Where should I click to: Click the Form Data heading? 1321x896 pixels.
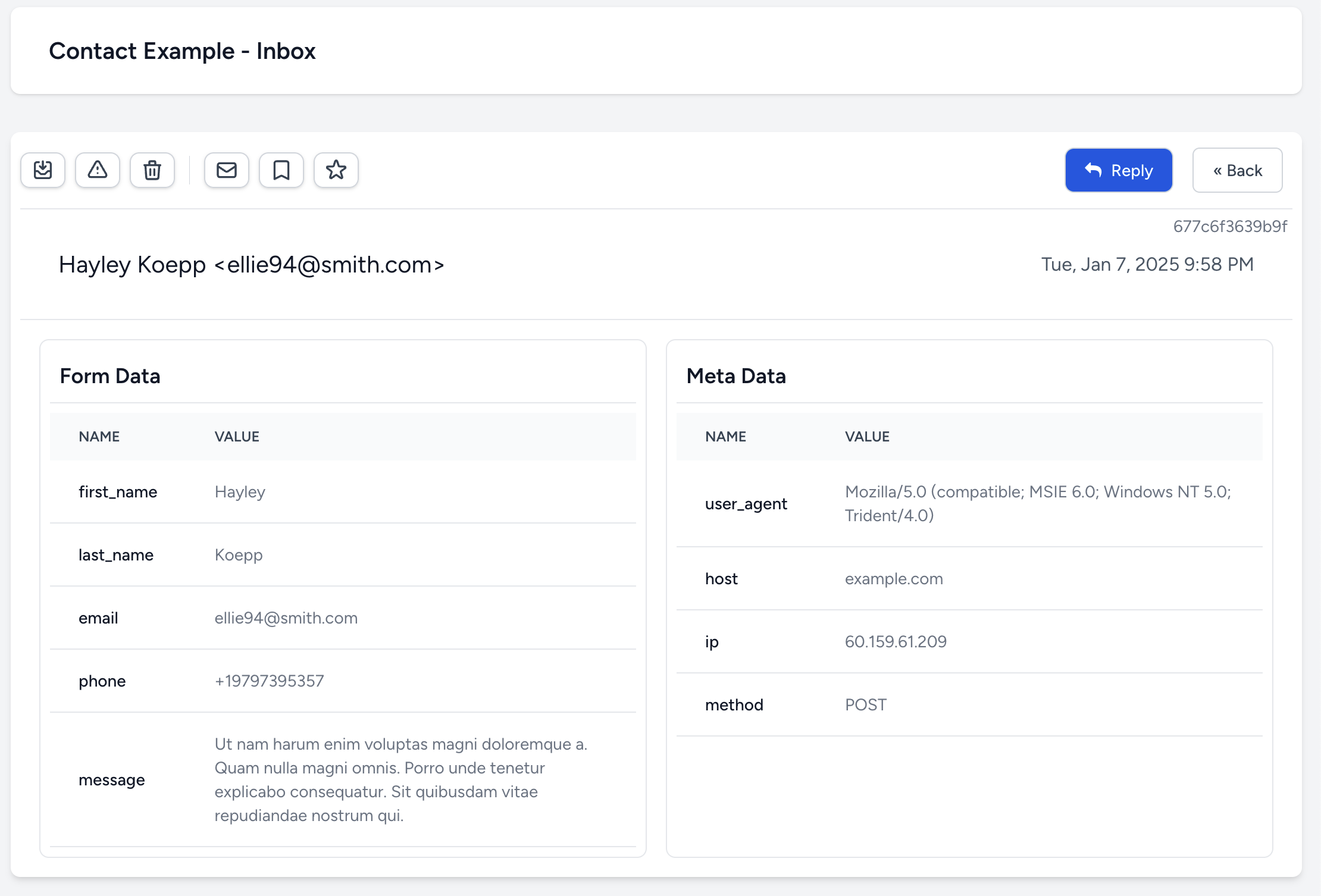point(110,376)
